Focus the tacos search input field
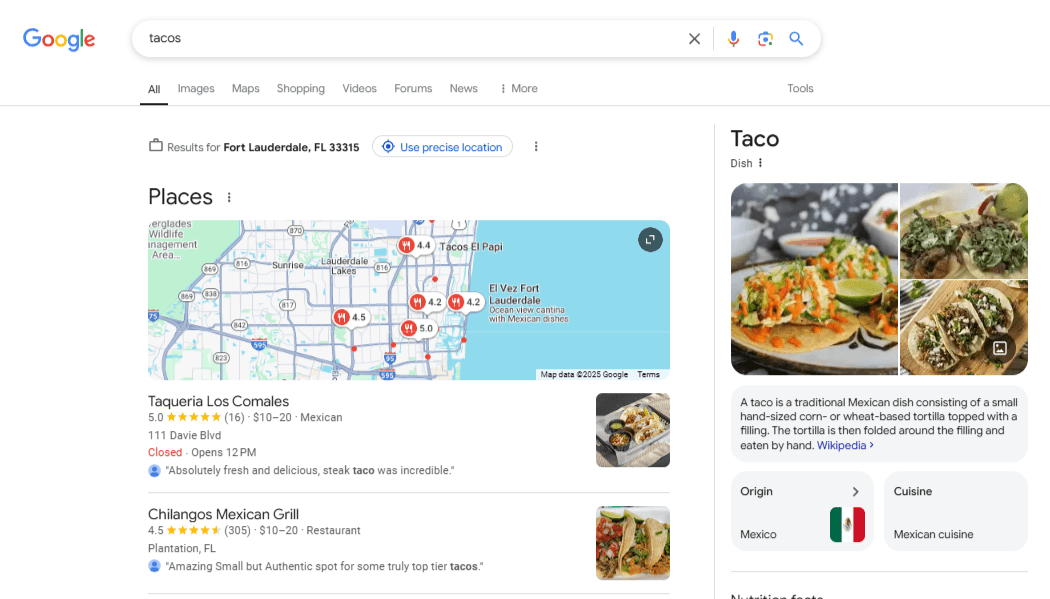This screenshot has height=599, width=1050. click(408, 38)
